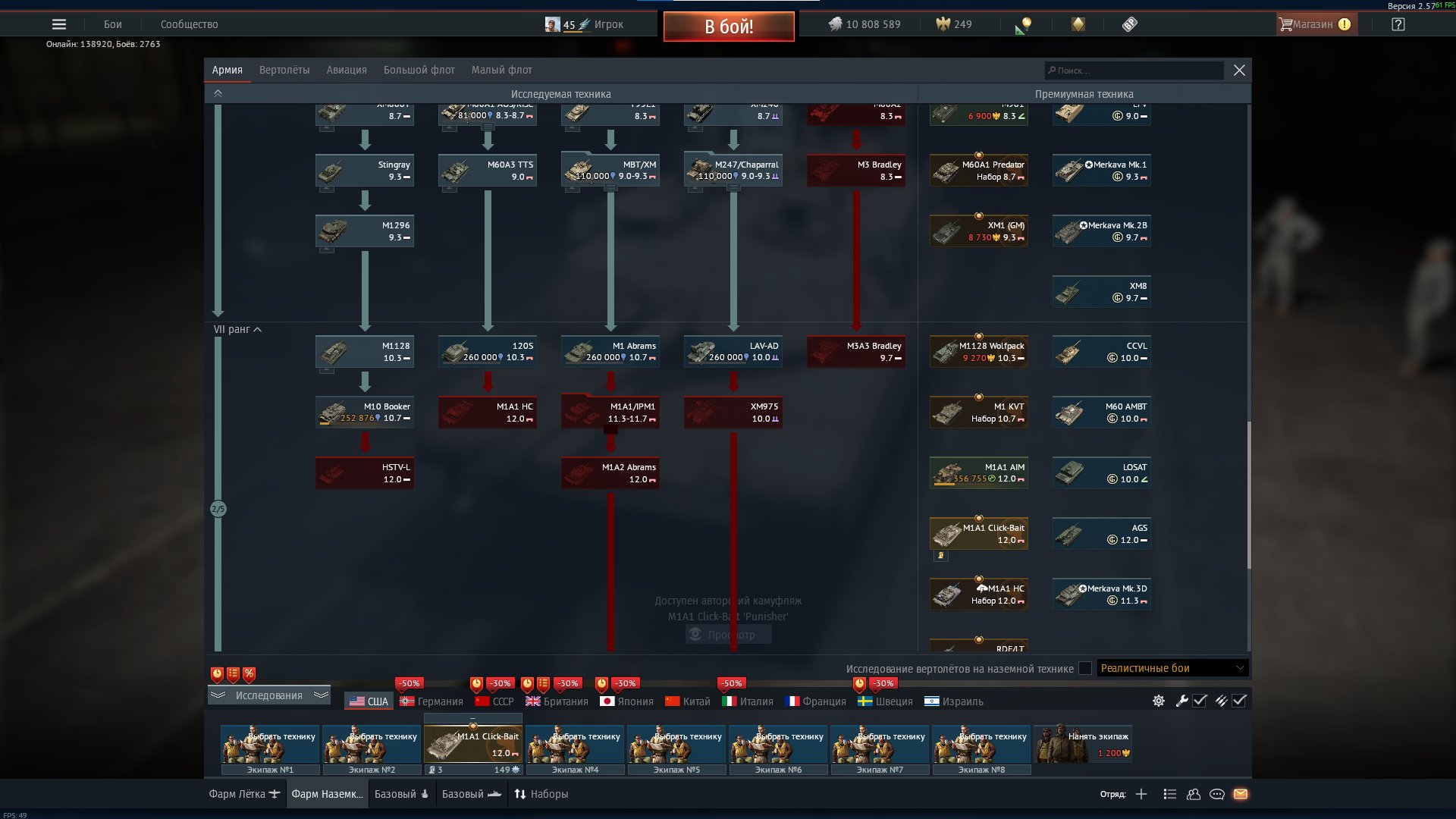This screenshot has width=1456, height=819.
Task: Click the wrench auto-repair icon
Action: (x=1181, y=701)
